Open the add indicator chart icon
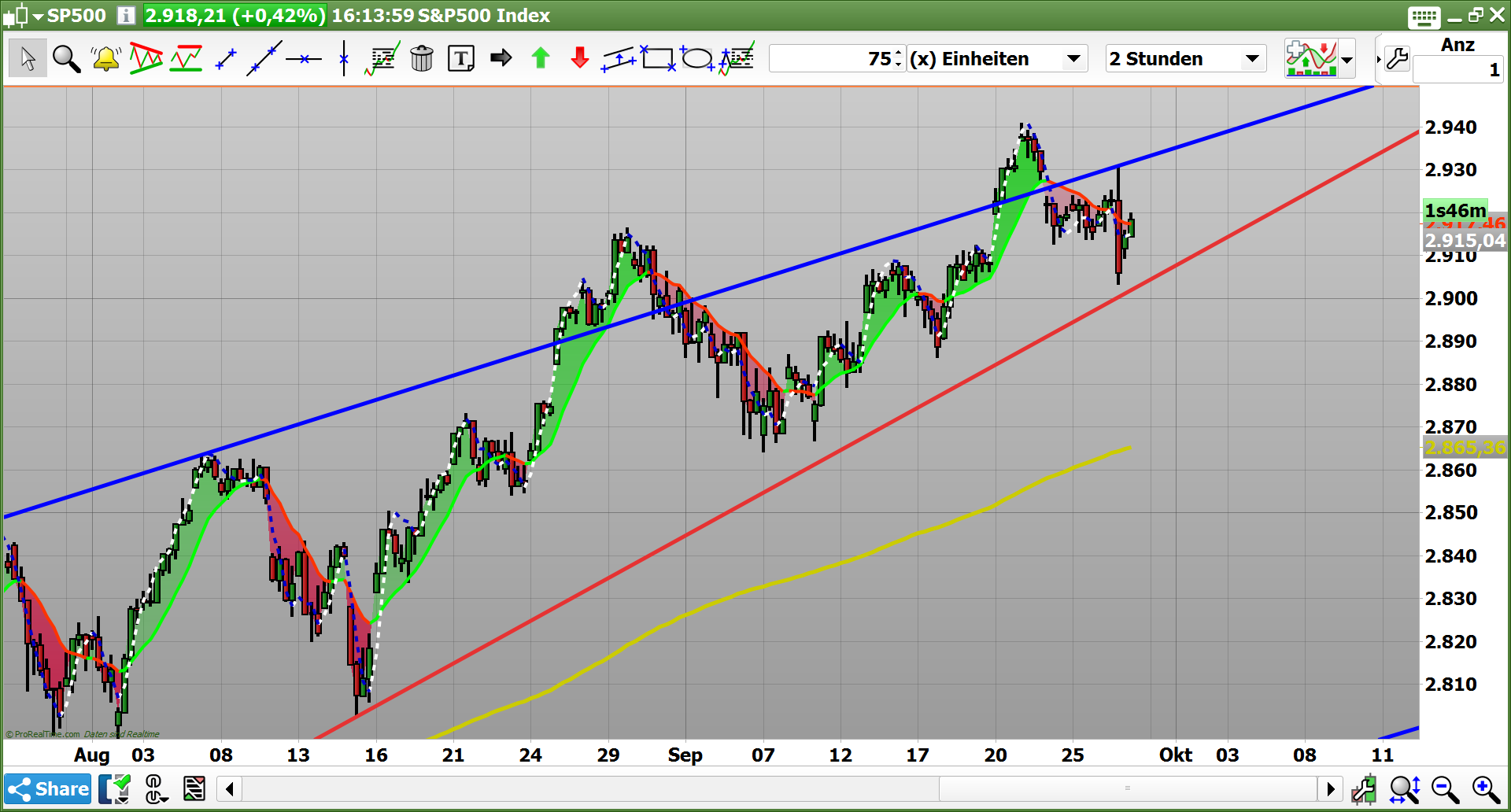Image resolution: width=1511 pixels, height=812 pixels. 1311,58
